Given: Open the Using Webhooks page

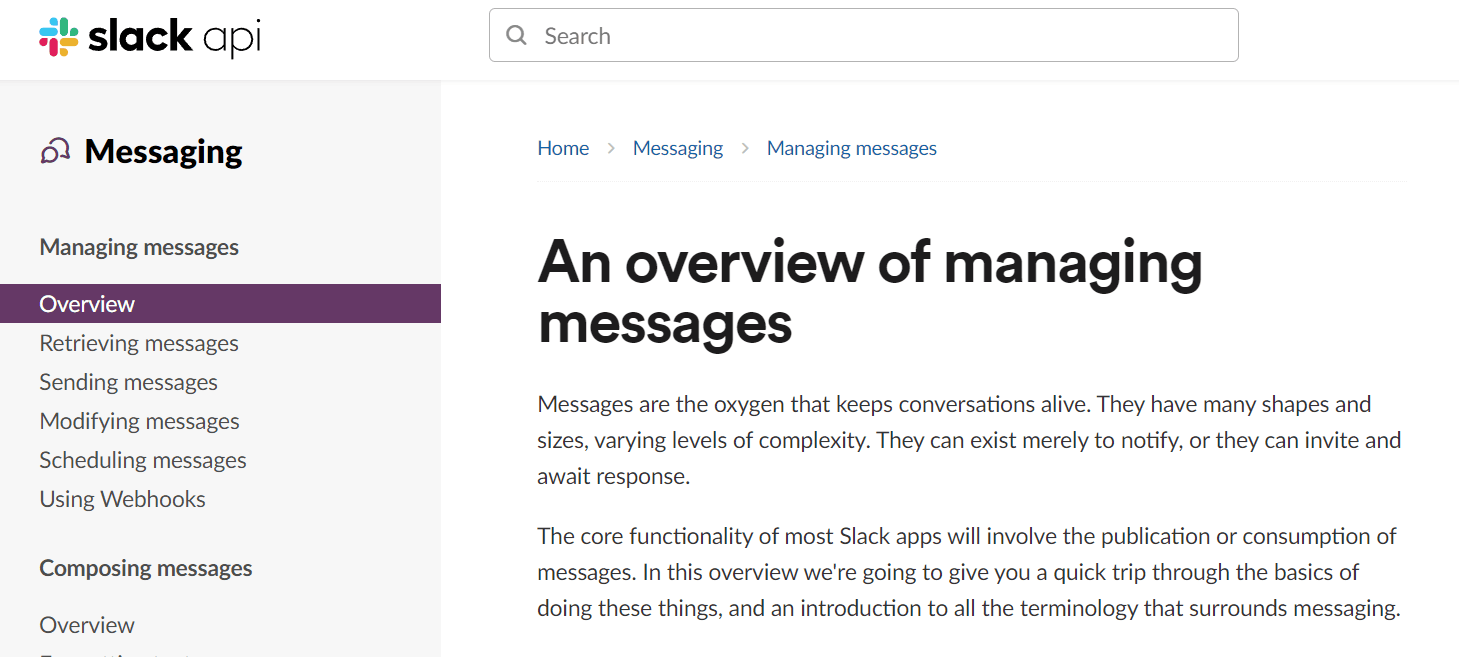Looking at the screenshot, I should 122,498.
